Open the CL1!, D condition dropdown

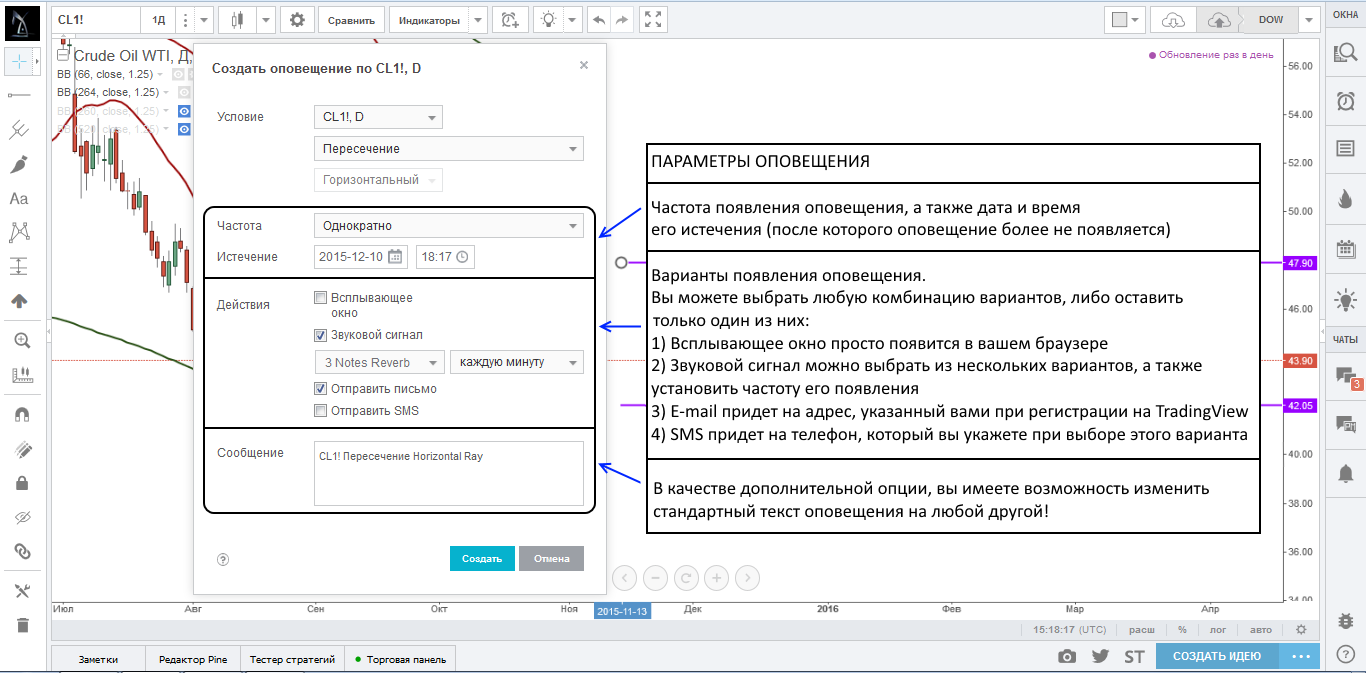click(x=378, y=117)
